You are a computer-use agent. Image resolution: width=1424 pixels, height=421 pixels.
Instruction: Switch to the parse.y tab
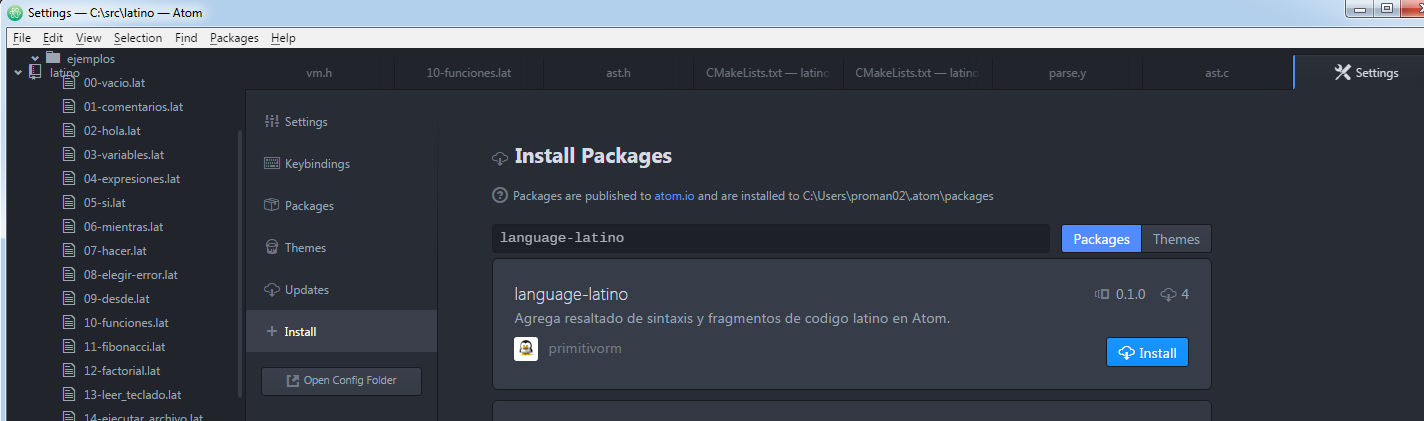coord(1067,72)
